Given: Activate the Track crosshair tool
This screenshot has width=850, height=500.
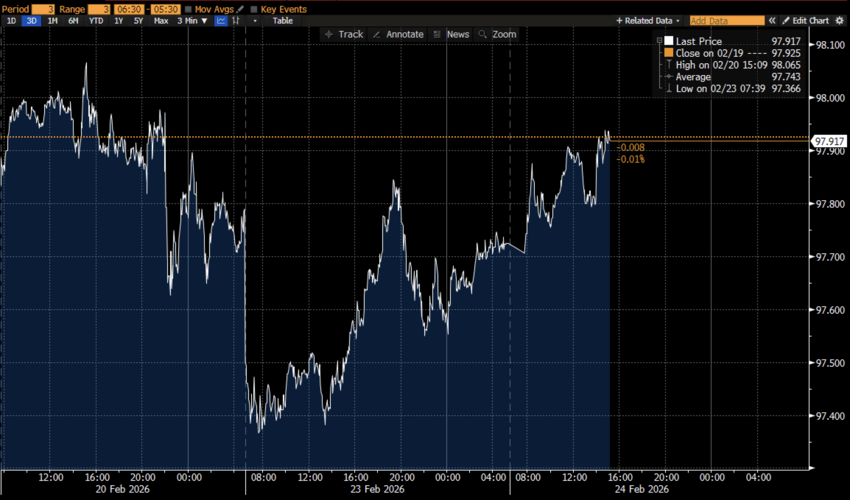Looking at the screenshot, I should (343, 34).
